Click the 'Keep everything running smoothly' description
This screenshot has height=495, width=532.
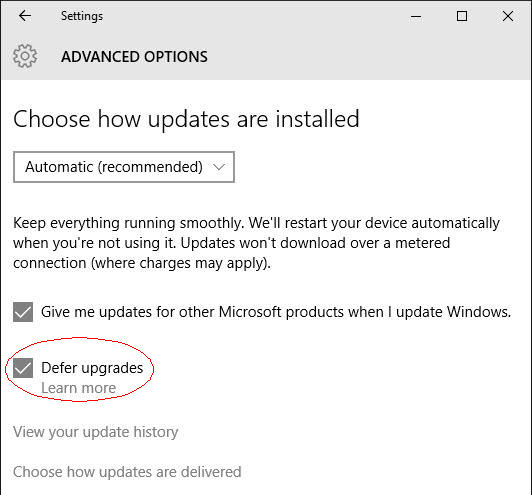[256, 243]
